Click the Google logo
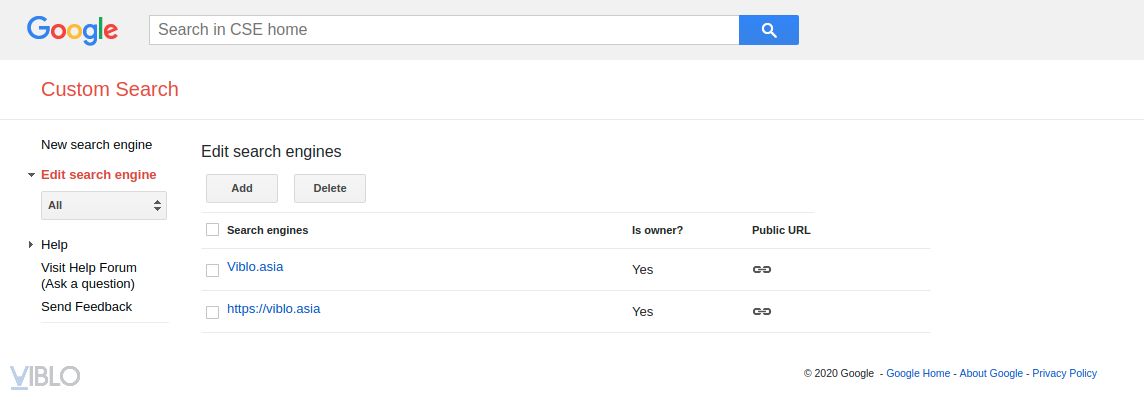The height and width of the screenshot is (400, 1144). coord(72,30)
